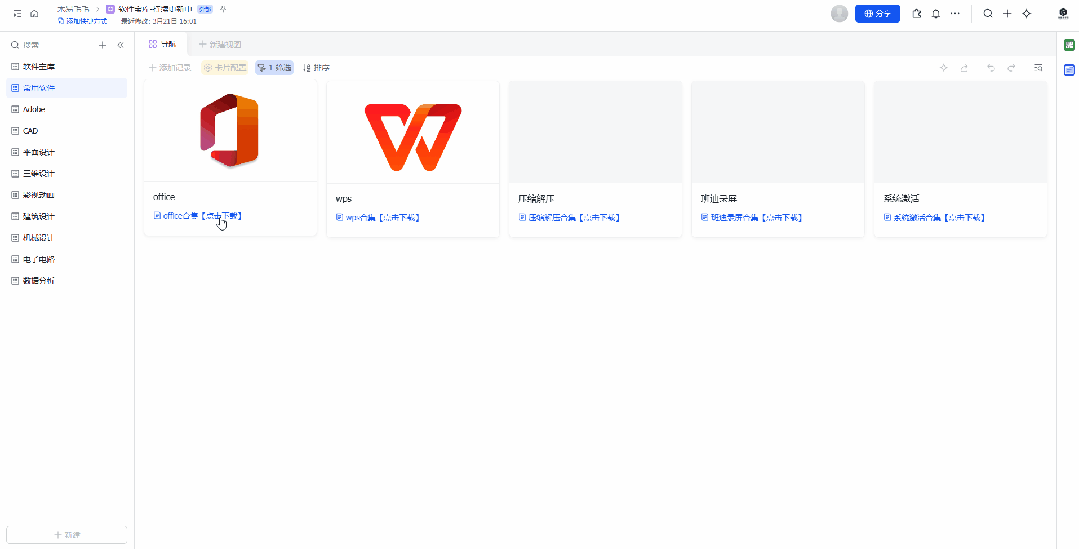Click the first breadcrumb folder name
The height and width of the screenshot is (549, 1079).
73,9
